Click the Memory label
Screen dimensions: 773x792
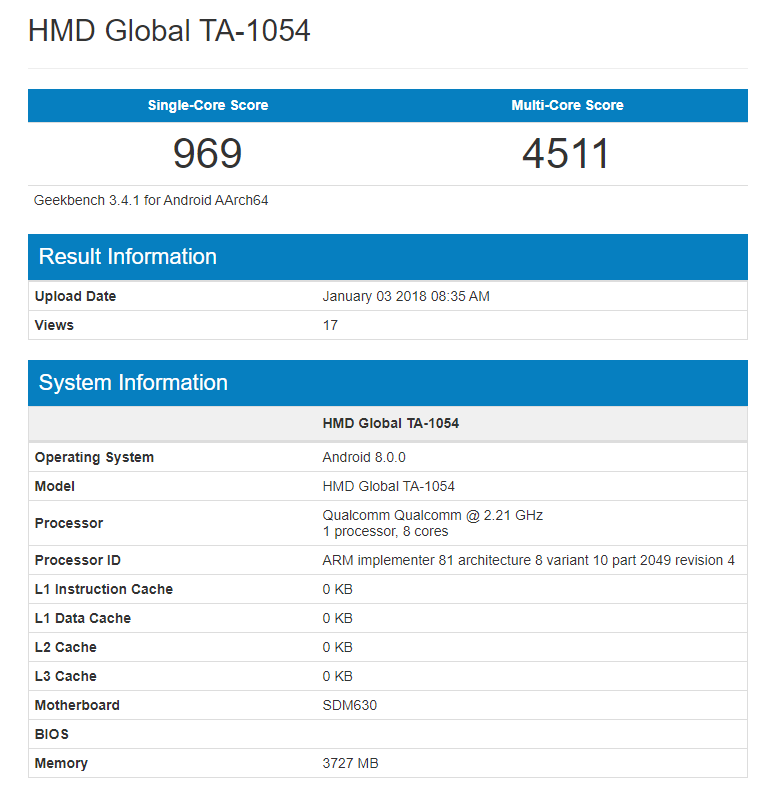tap(61, 763)
